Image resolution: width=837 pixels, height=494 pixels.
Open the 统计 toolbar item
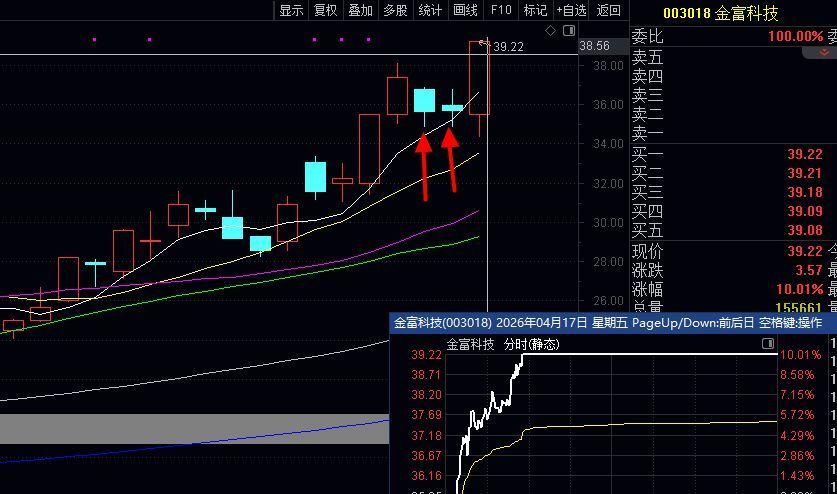(x=430, y=10)
